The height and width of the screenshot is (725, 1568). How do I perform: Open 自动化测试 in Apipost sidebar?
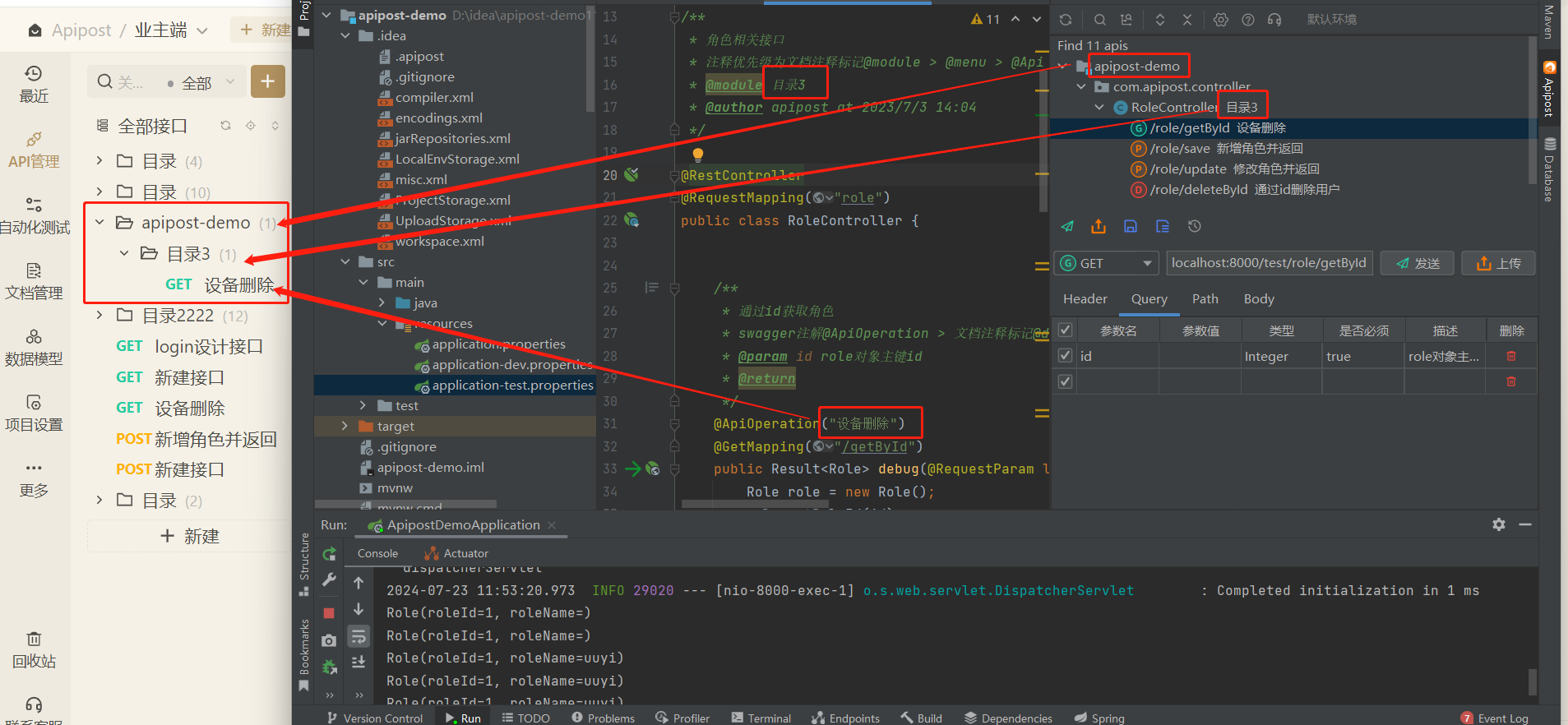[35, 216]
